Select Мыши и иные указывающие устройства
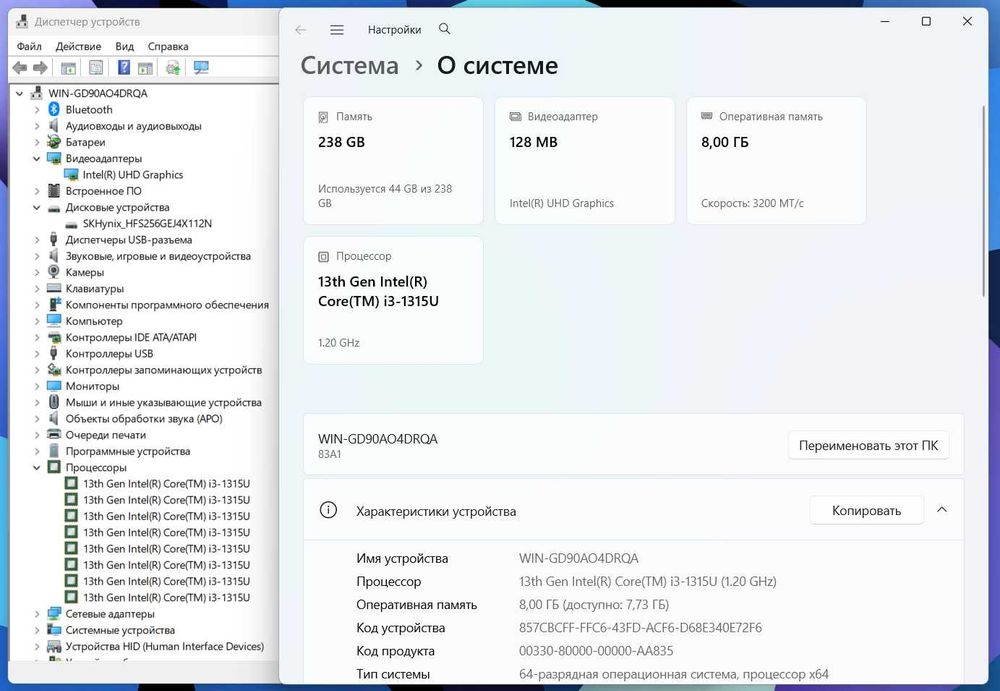1000x691 pixels. pyautogui.click(x=163, y=403)
